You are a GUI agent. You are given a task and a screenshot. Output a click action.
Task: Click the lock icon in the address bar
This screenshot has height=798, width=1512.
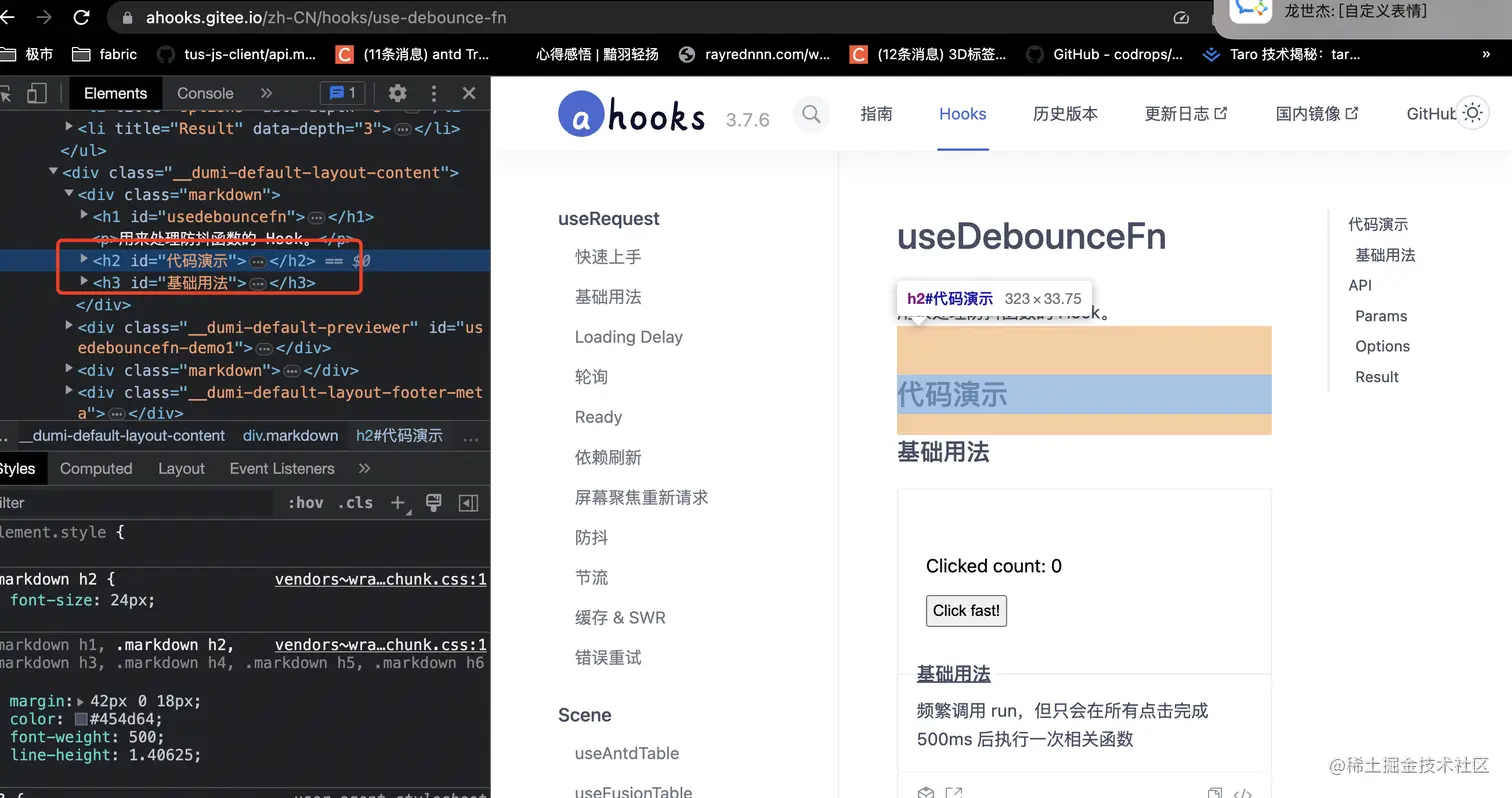[x=127, y=17]
